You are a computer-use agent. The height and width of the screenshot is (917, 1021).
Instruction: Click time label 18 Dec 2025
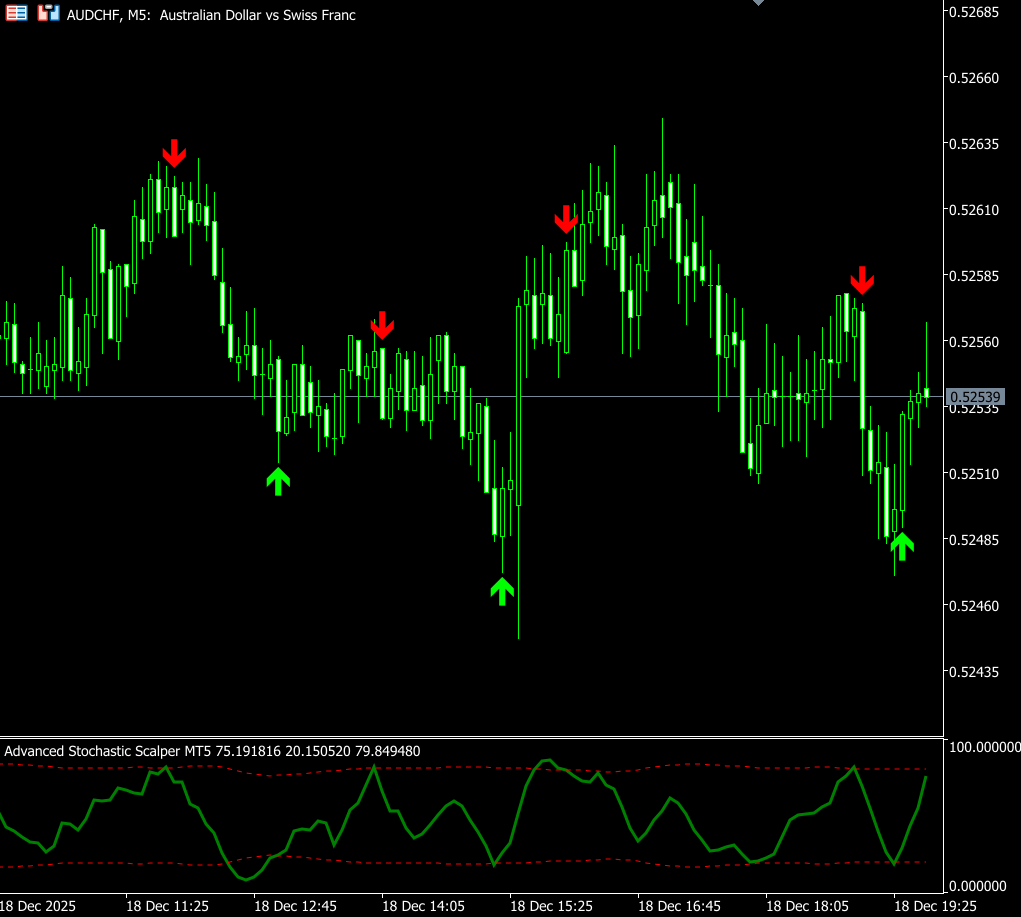pyautogui.click(x=38, y=906)
